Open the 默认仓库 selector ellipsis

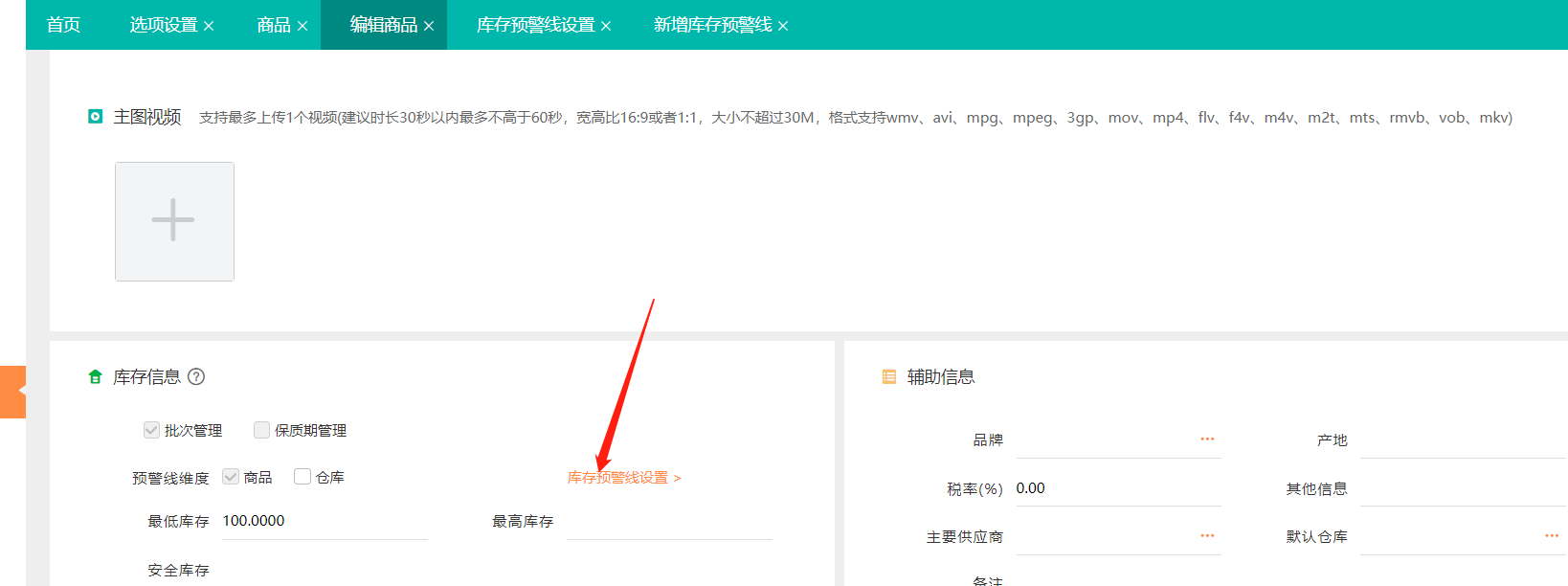[1551, 536]
